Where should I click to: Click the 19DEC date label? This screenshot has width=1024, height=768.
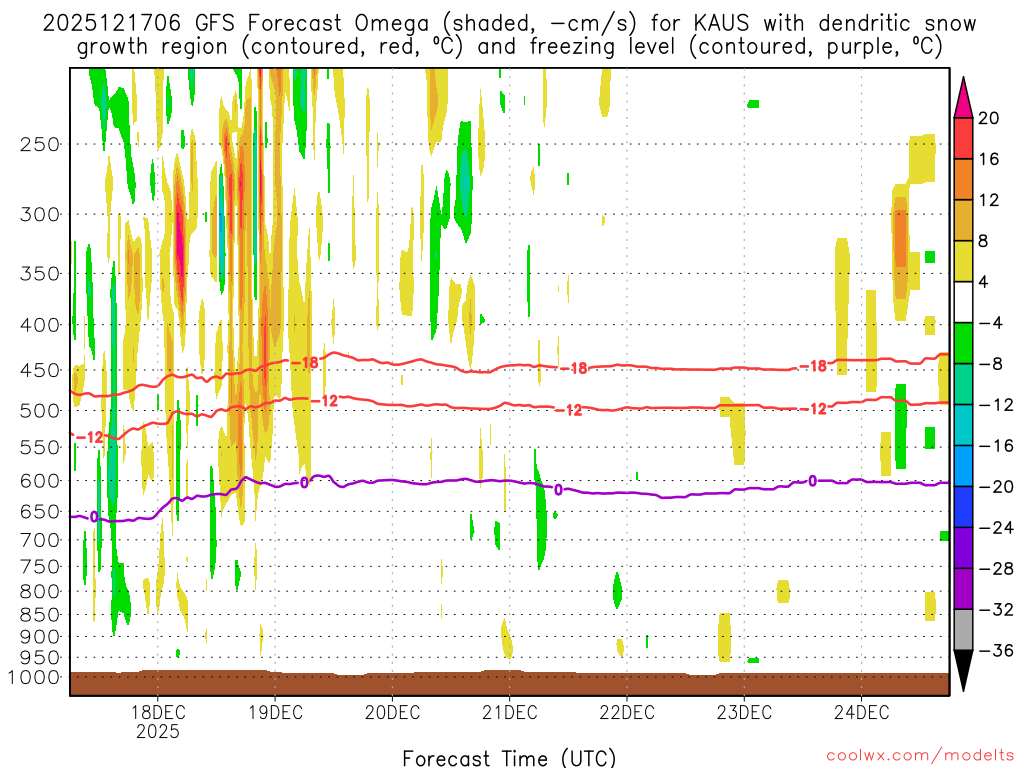(275, 712)
